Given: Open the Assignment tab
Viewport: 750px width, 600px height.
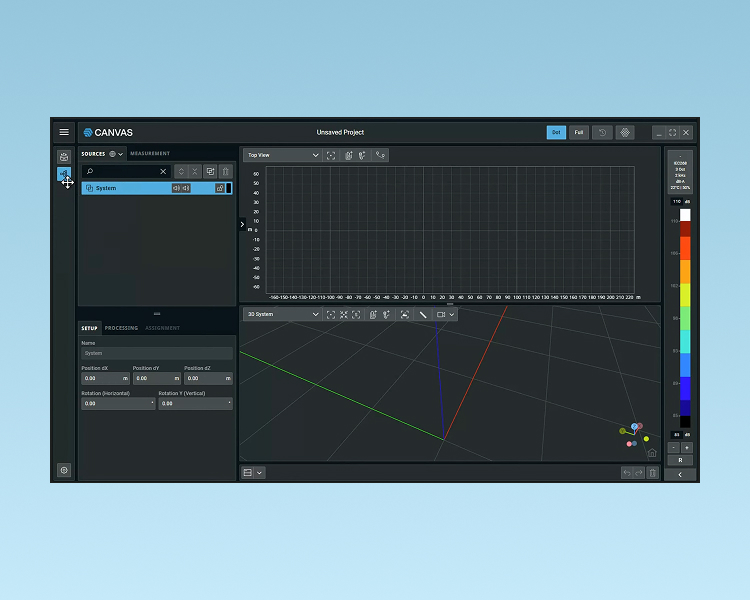Looking at the screenshot, I should (163, 328).
